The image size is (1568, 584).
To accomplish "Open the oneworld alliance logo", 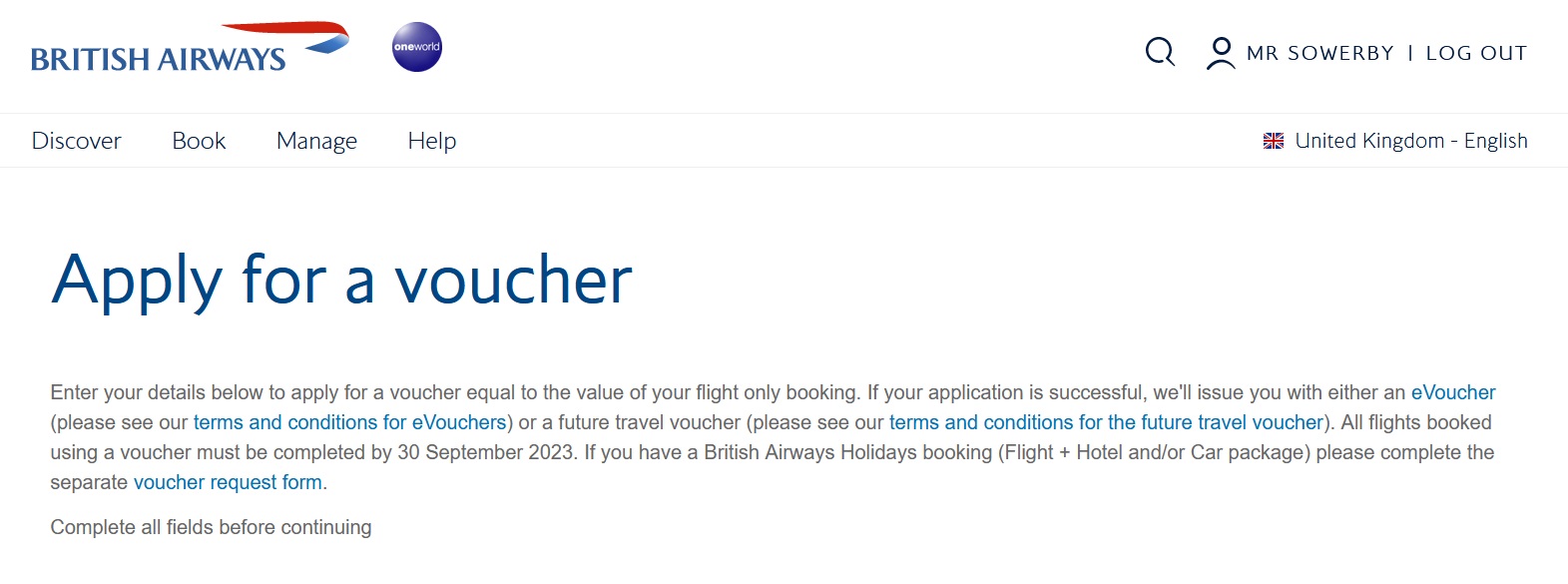I will [x=417, y=47].
